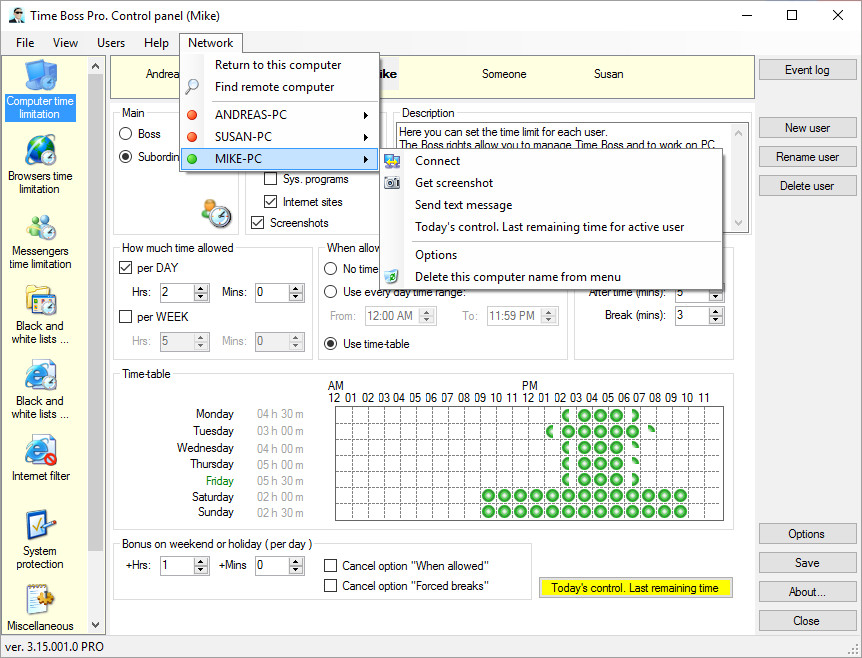Click the bonus +Hrs input field
The height and width of the screenshot is (658, 862).
177,565
